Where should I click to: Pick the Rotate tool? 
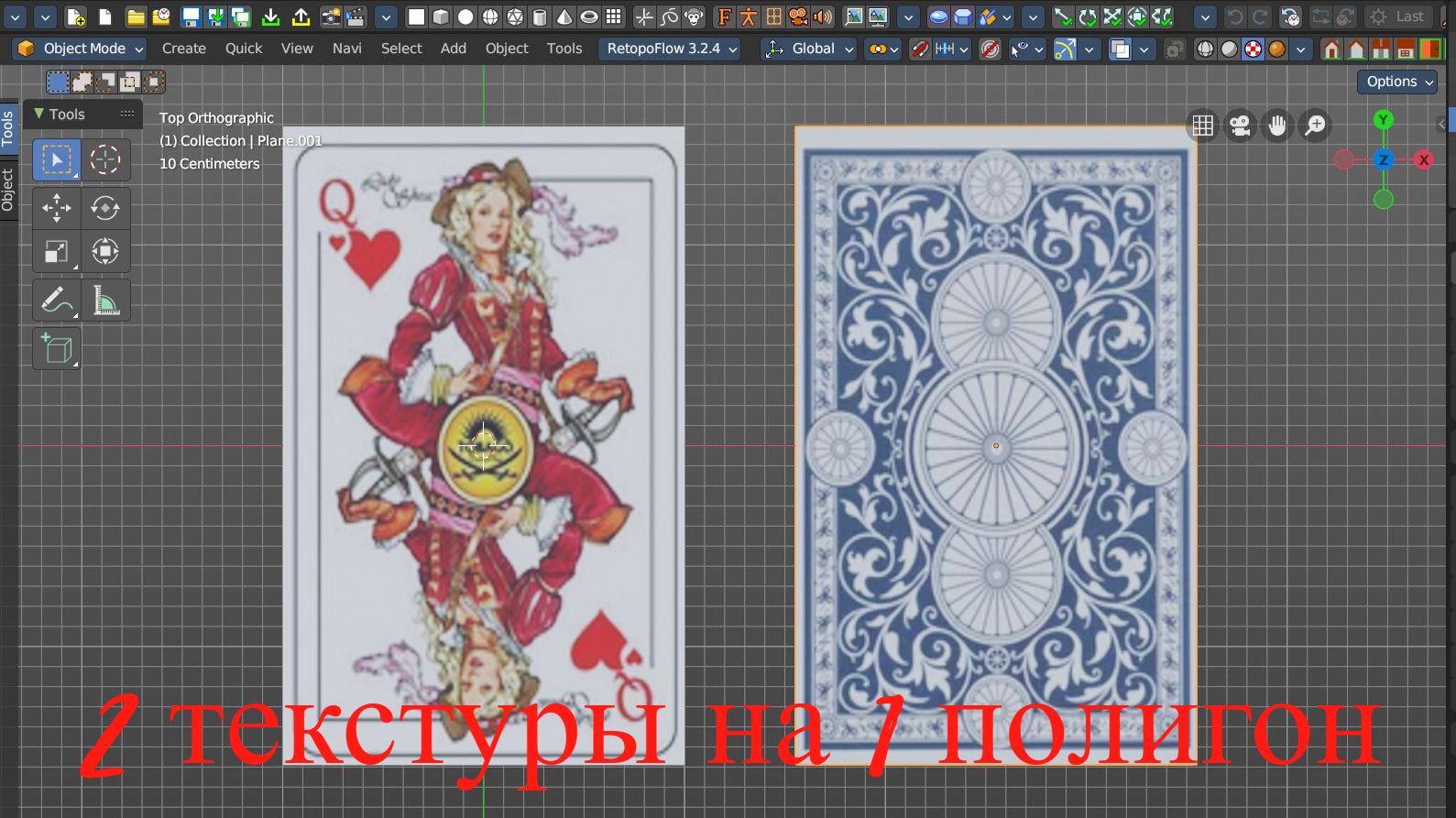105,208
